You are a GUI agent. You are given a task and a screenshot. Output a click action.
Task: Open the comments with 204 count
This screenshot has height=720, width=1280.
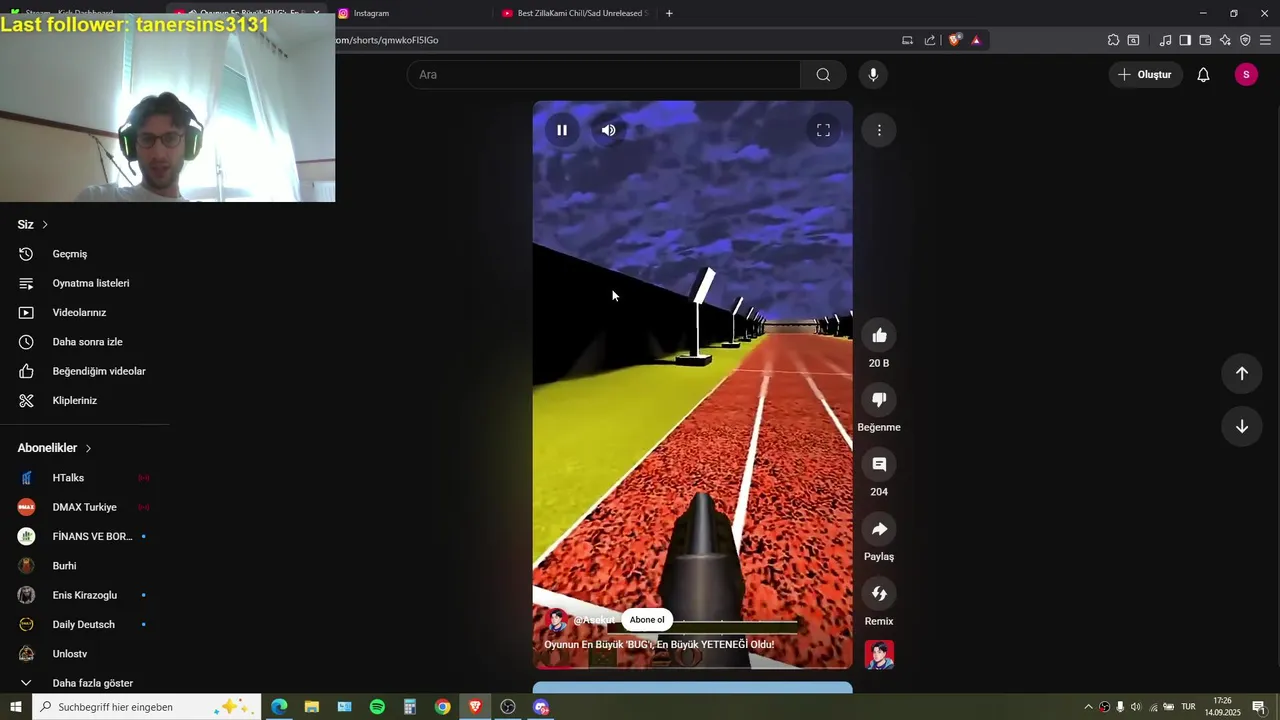pos(879,464)
